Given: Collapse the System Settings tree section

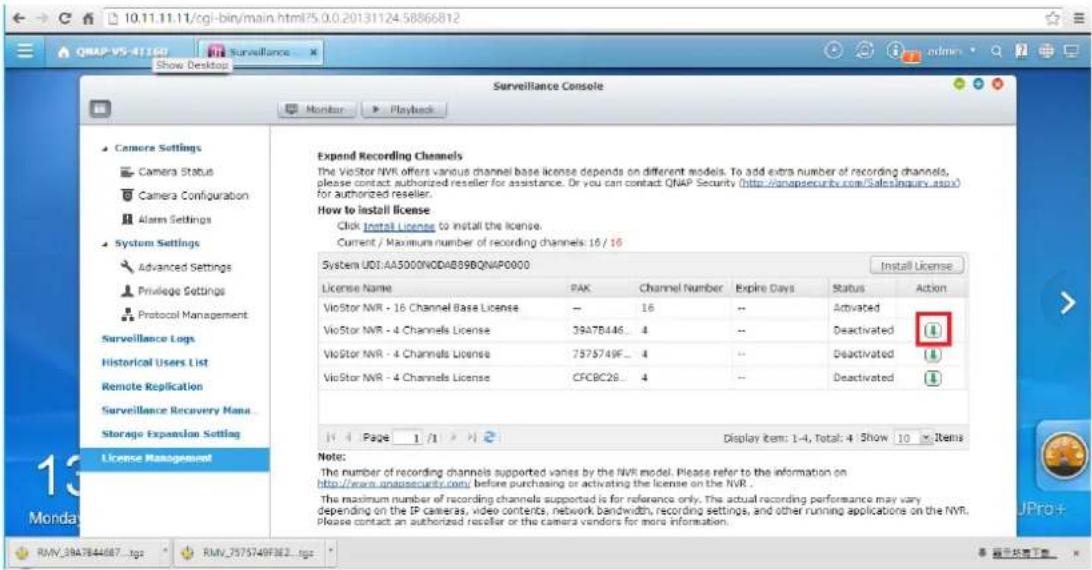Looking at the screenshot, I should coord(104,244).
